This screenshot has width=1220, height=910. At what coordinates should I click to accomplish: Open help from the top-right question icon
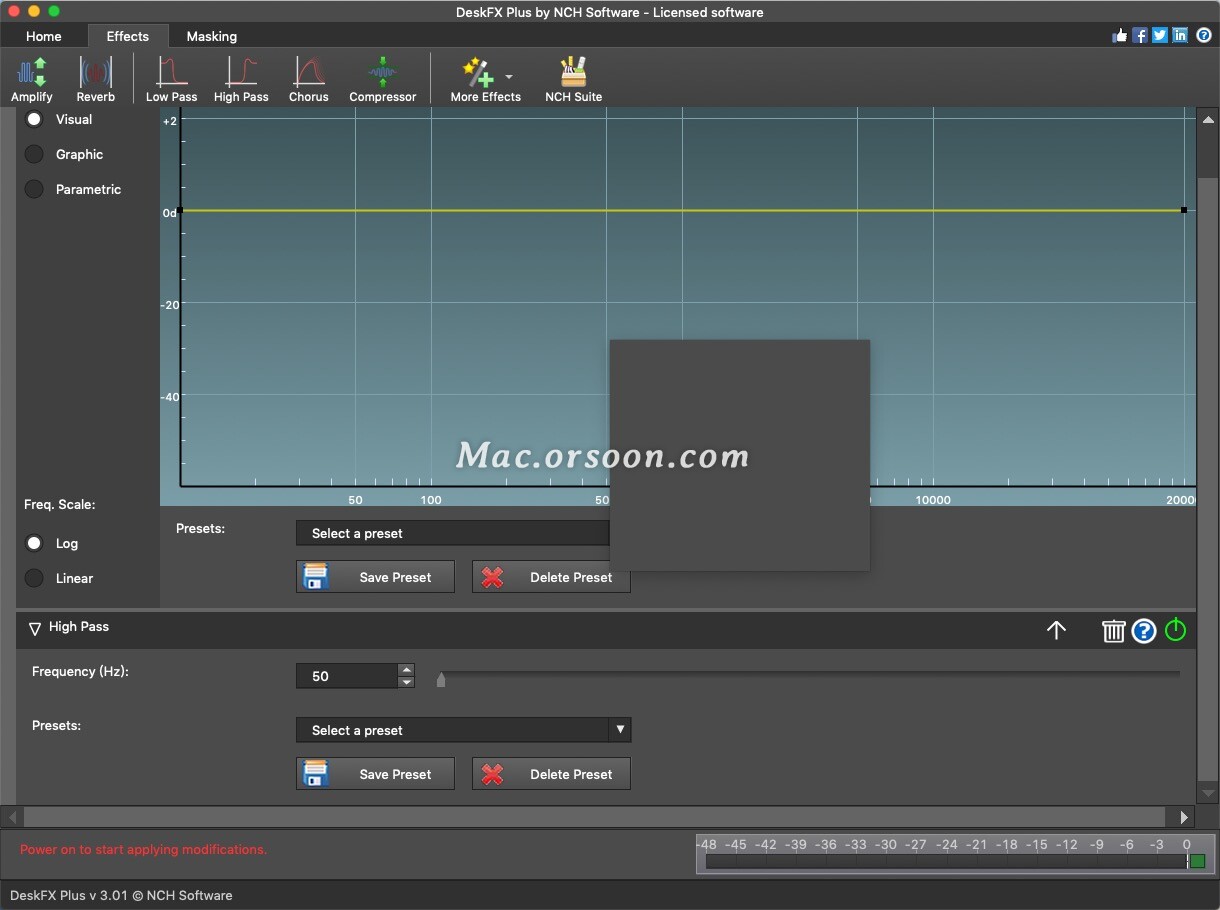pyautogui.click(x=1204, y=35)
